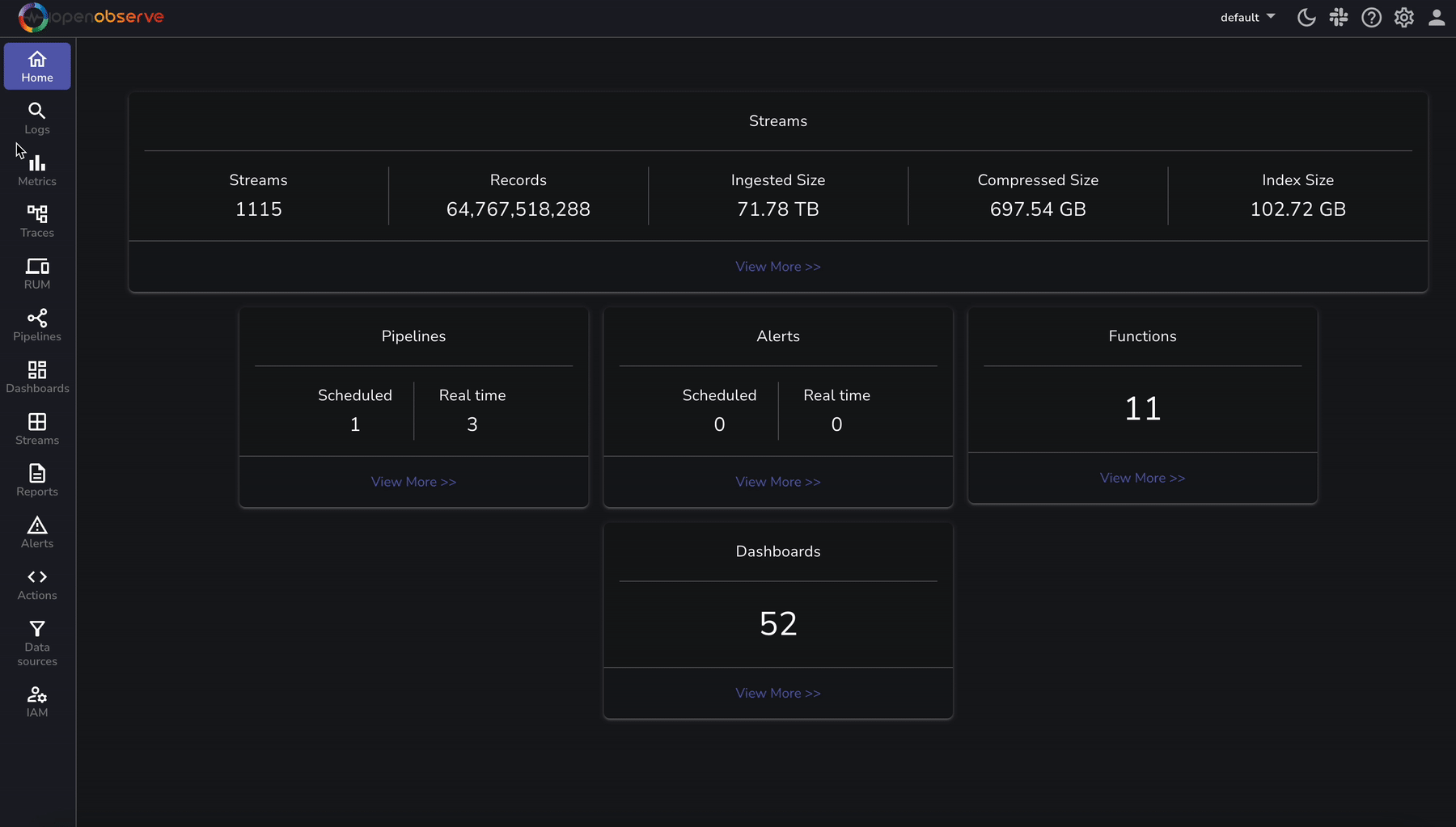Viewport: 1456px width, 827px height.
Task: Open Data sources from the sidebar
Action: (36, 641)
